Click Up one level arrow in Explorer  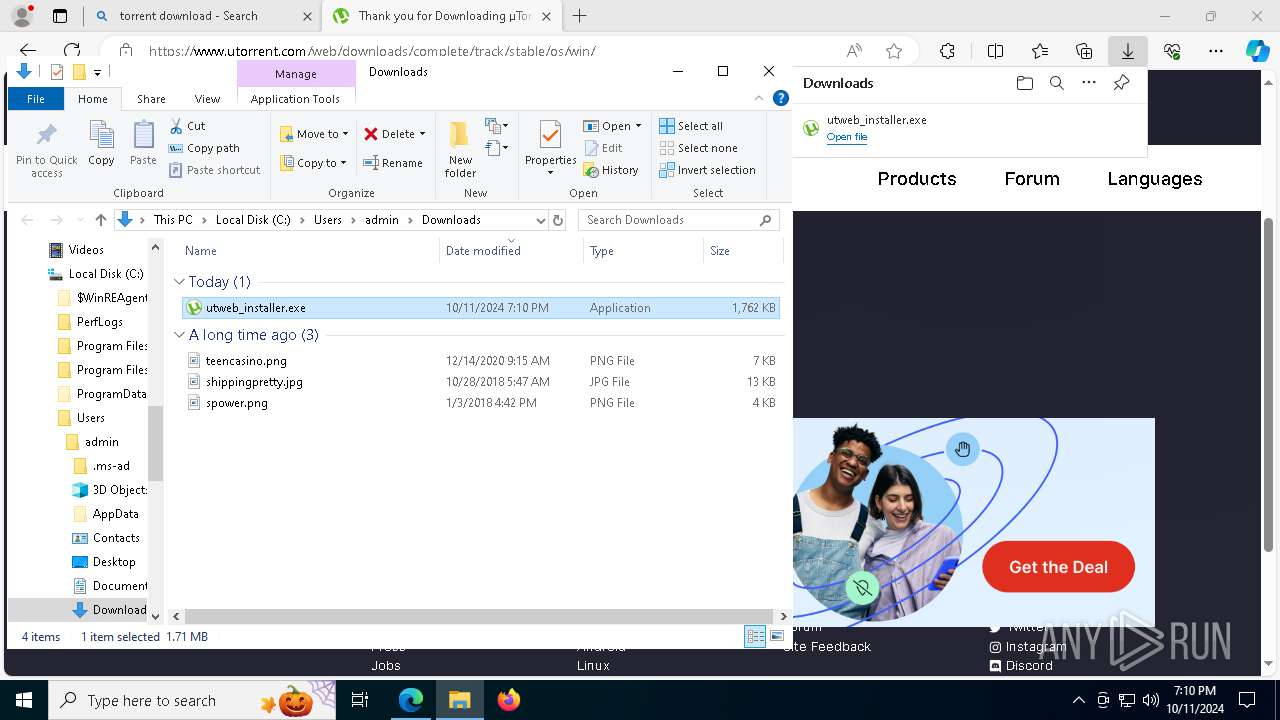(x=100, y=220)
